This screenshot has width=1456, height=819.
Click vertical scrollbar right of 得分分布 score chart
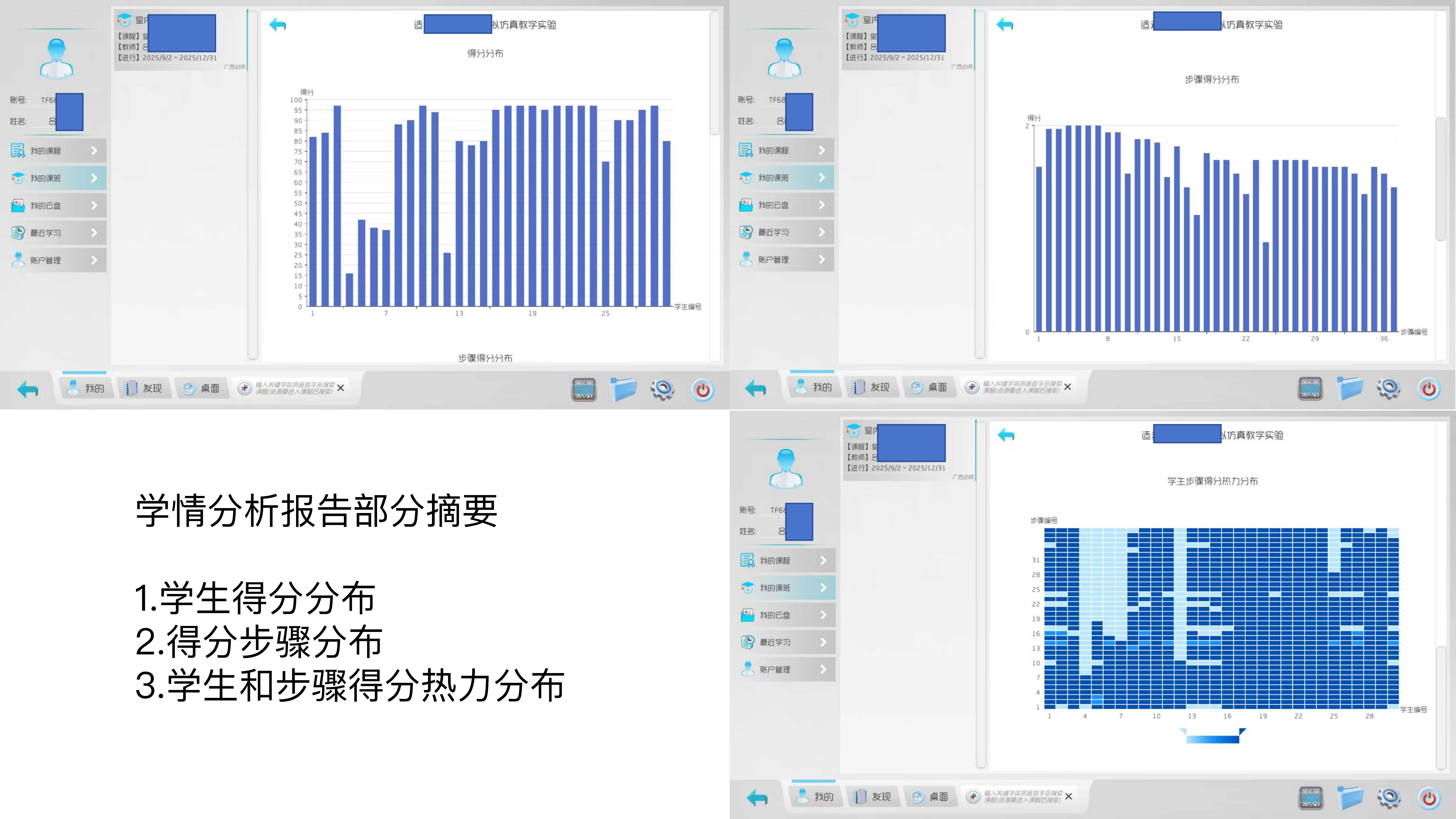point(714,73)
